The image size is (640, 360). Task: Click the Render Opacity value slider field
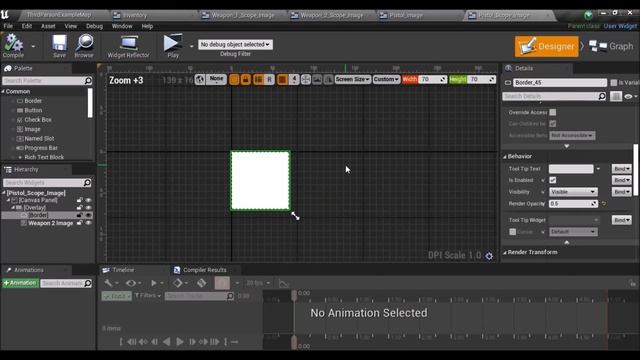(573, 203)
